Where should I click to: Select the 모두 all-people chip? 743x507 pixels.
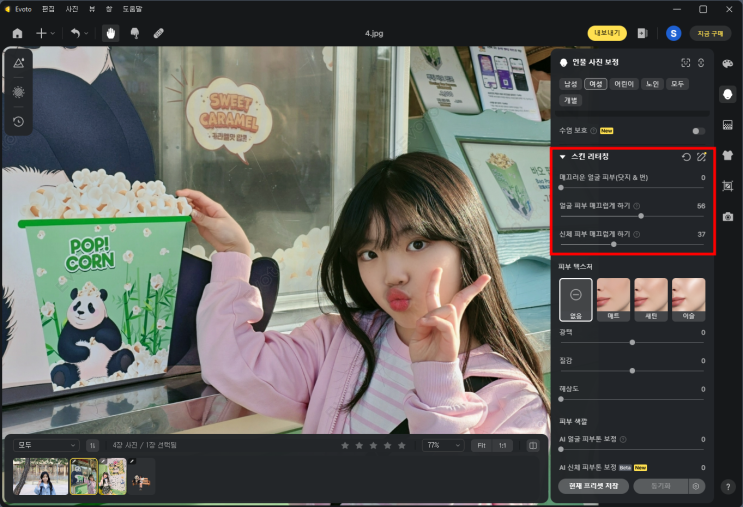coord(678,84)
